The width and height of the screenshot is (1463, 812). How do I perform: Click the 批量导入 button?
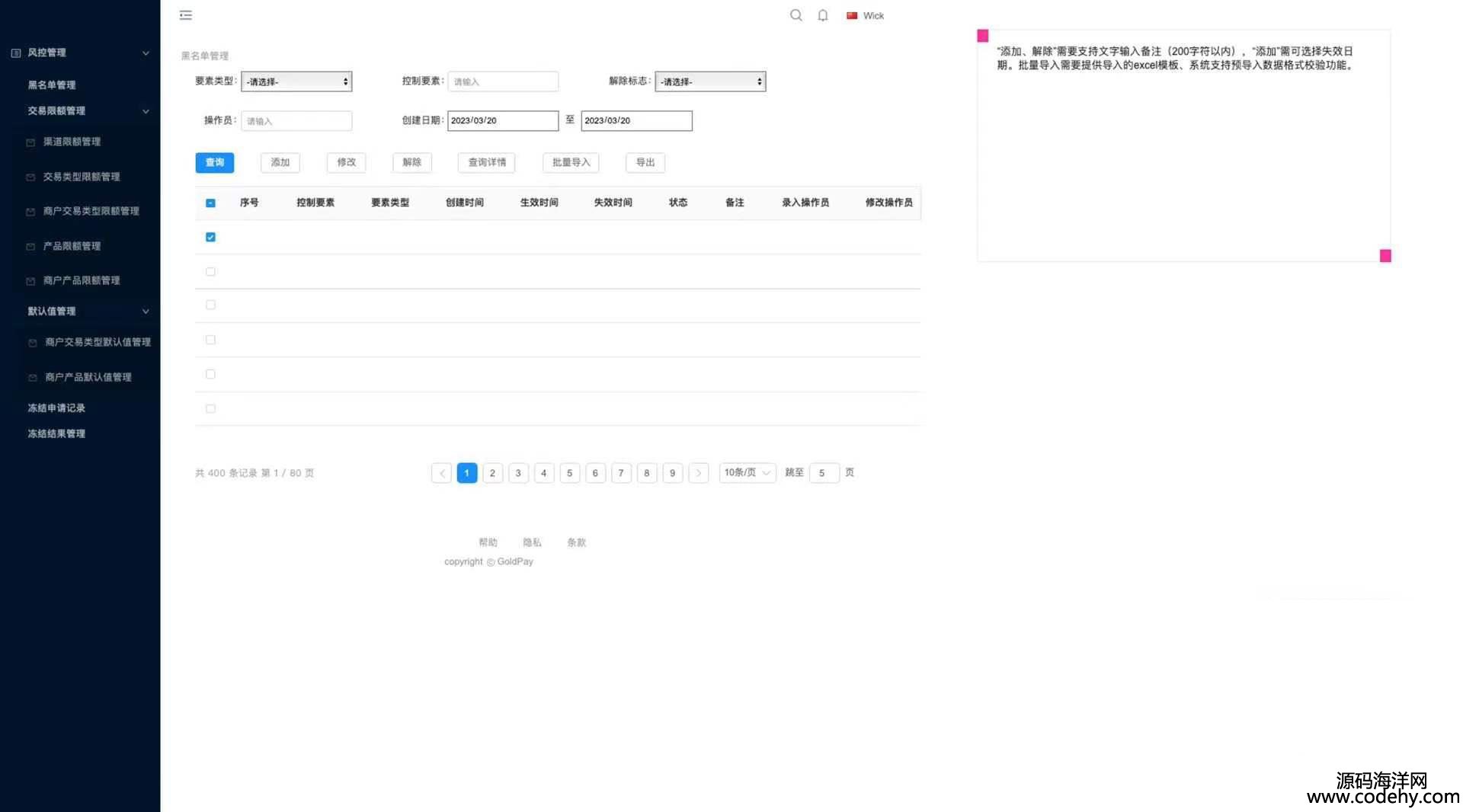(x=571, y=162)
